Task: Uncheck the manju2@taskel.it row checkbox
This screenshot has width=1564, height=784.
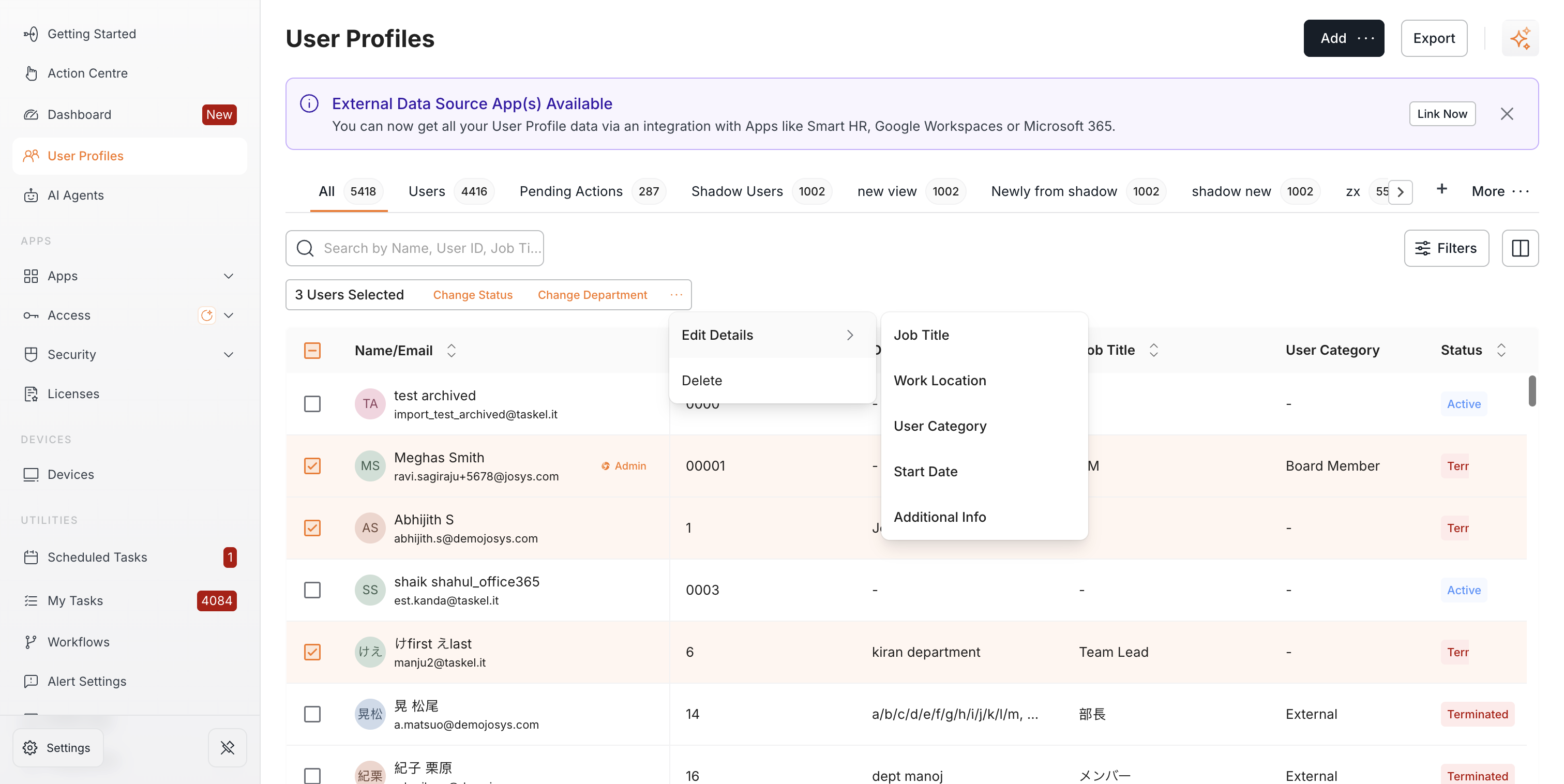Action: click(312, 652)
